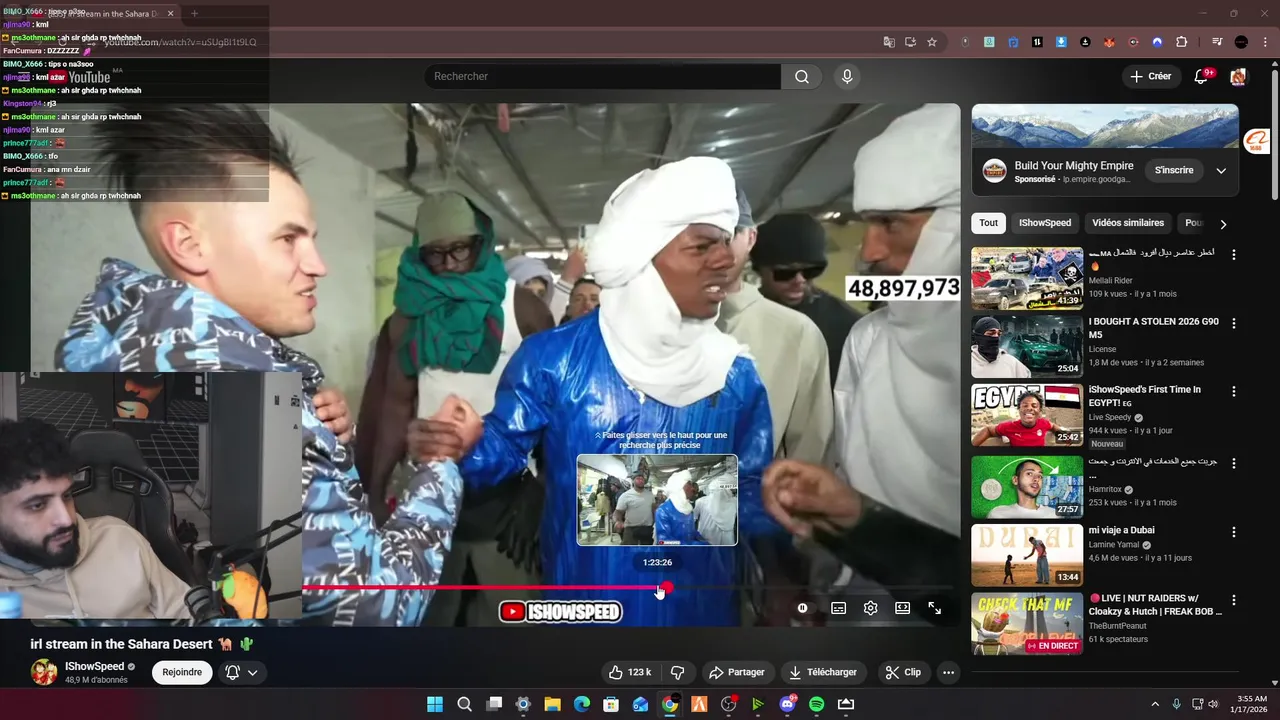Open the Chrome extensions puzzle icon

tap(1181, 42)
